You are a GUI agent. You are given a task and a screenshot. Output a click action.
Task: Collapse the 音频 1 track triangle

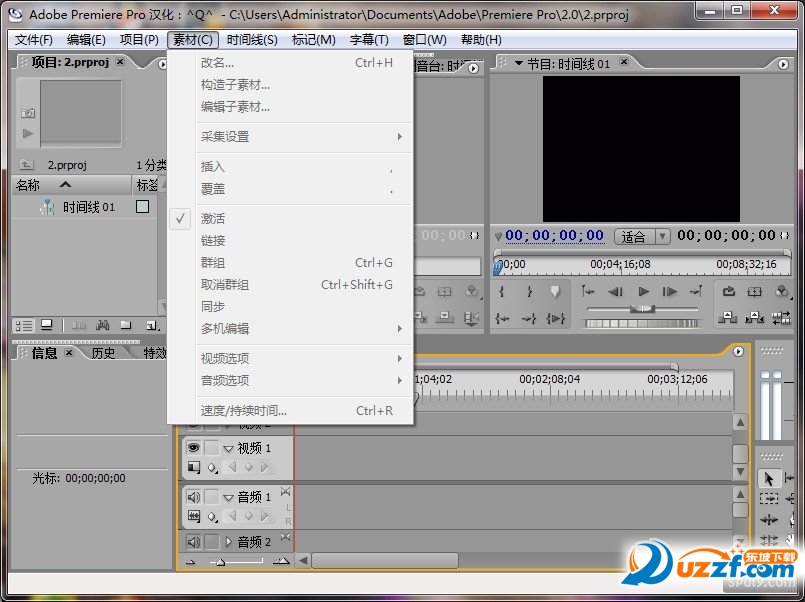coord(228,498)
